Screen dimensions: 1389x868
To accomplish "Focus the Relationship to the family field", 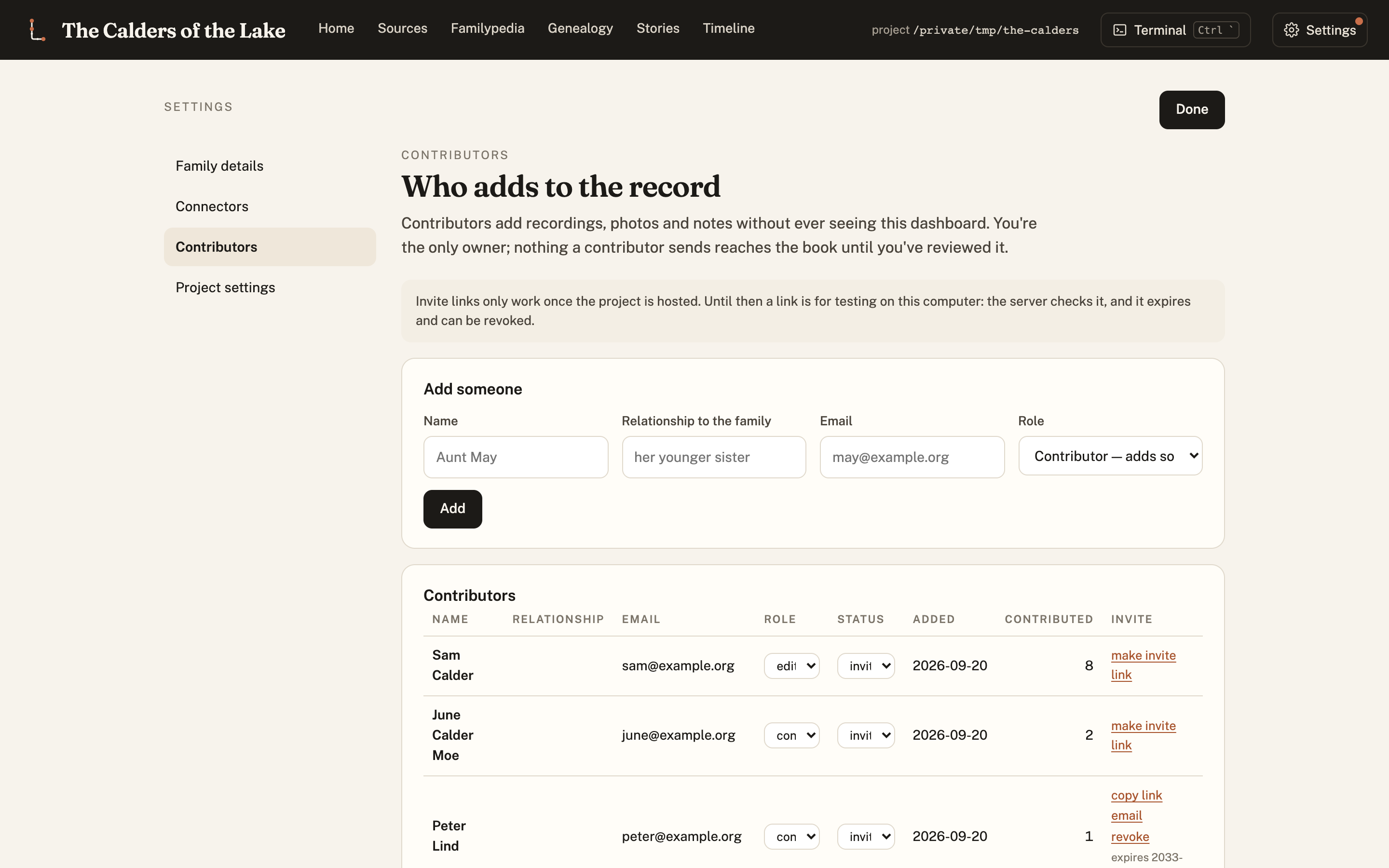I will [713, 457].
